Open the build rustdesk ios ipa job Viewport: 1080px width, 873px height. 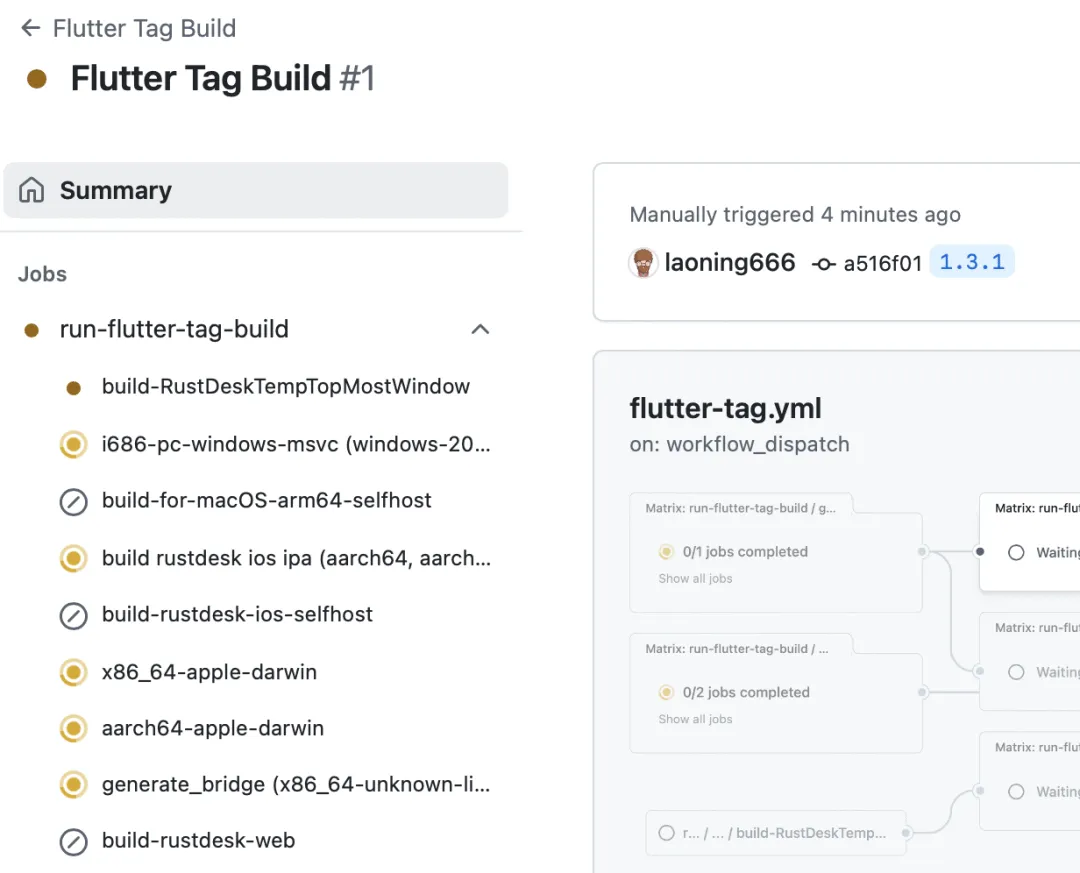coord(296,558)
